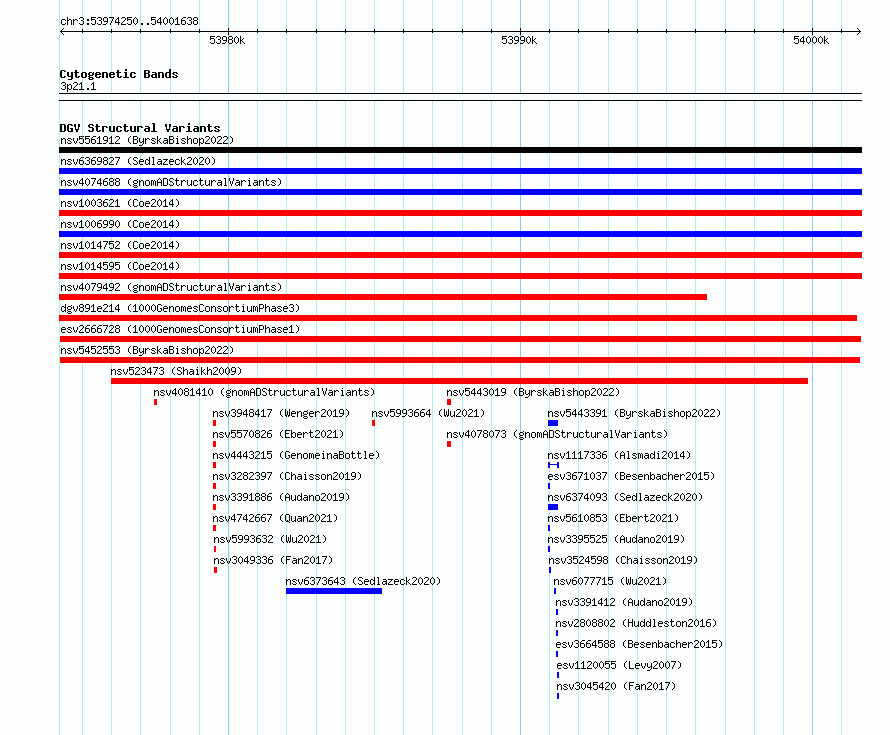The image size is (890, 735).
Task: Click the 53990k ruler marker
Action: tap(519, 40)
